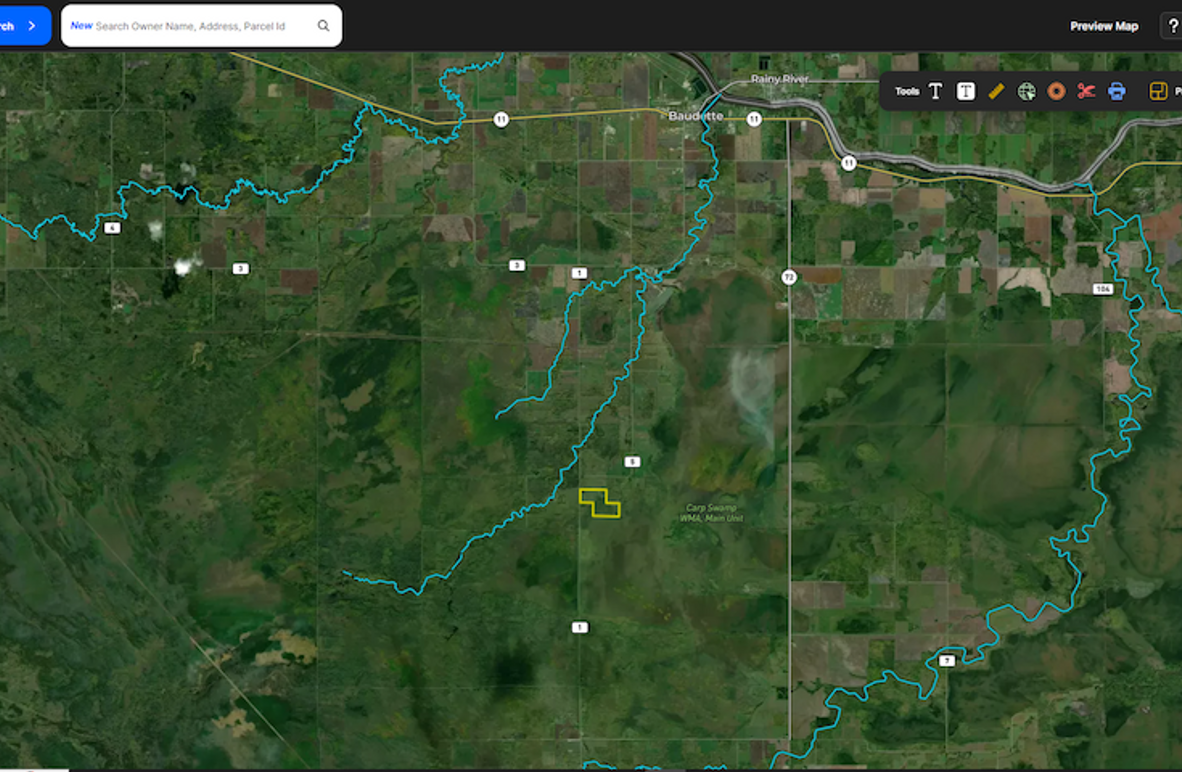Image resolution: width=1182 pixels, height=772 pixels.
Task: Activate the red scissors cut tool
Action: (x=1086, y=91)
